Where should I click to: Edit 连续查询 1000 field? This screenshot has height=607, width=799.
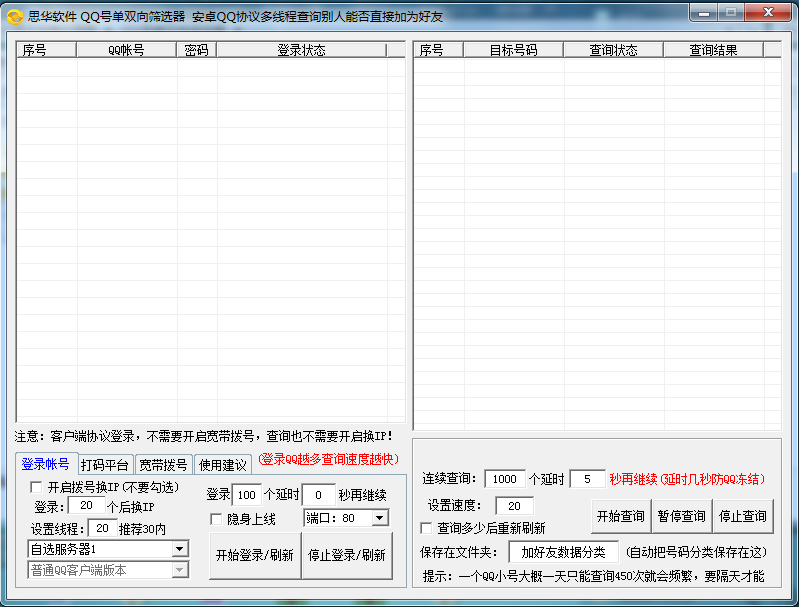(504, 479)
